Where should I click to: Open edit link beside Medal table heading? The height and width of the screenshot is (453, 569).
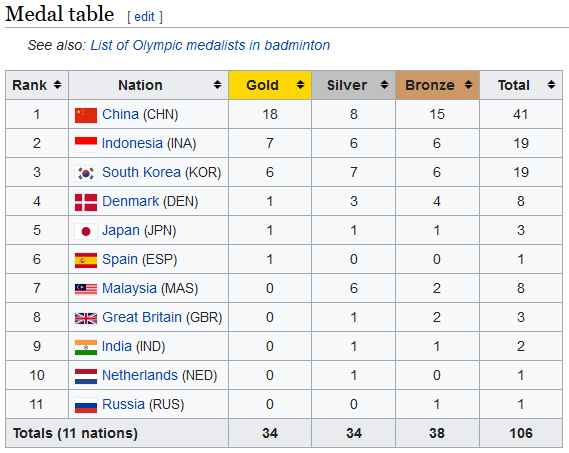pos(144,17)
